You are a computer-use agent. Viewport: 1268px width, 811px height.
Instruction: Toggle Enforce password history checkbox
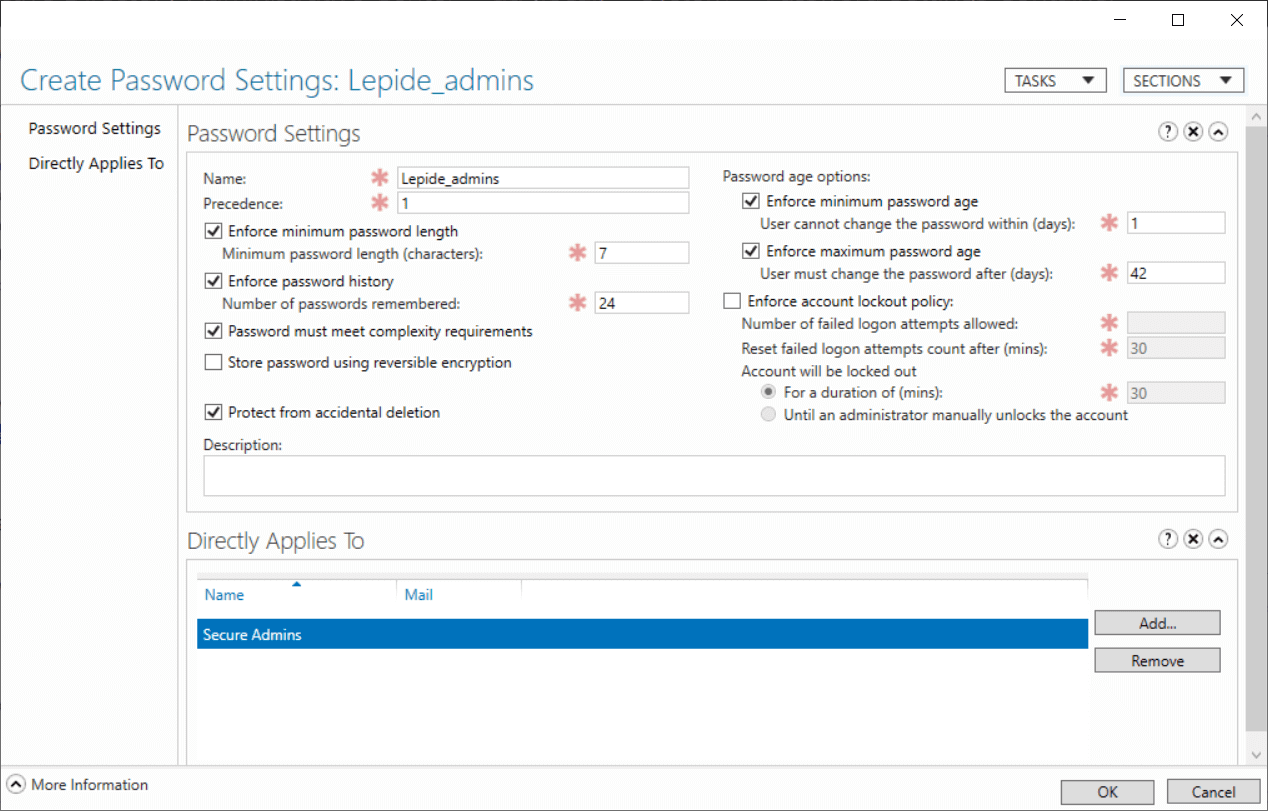[x=213, y=281]
